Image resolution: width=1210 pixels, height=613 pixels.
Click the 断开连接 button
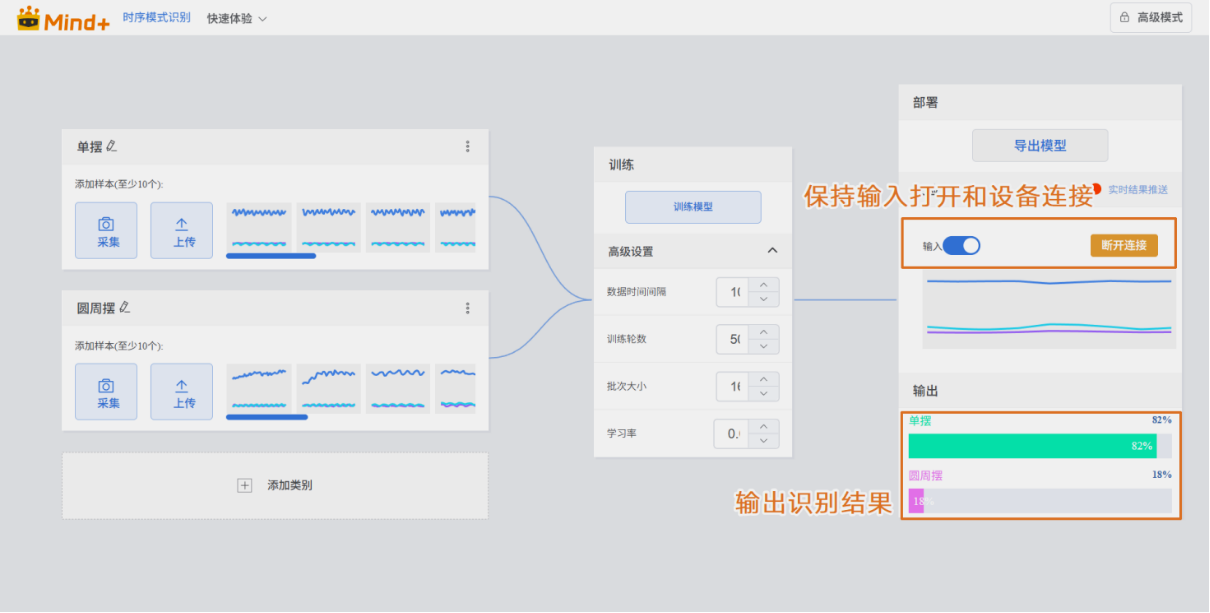(x=1123, y=245)
